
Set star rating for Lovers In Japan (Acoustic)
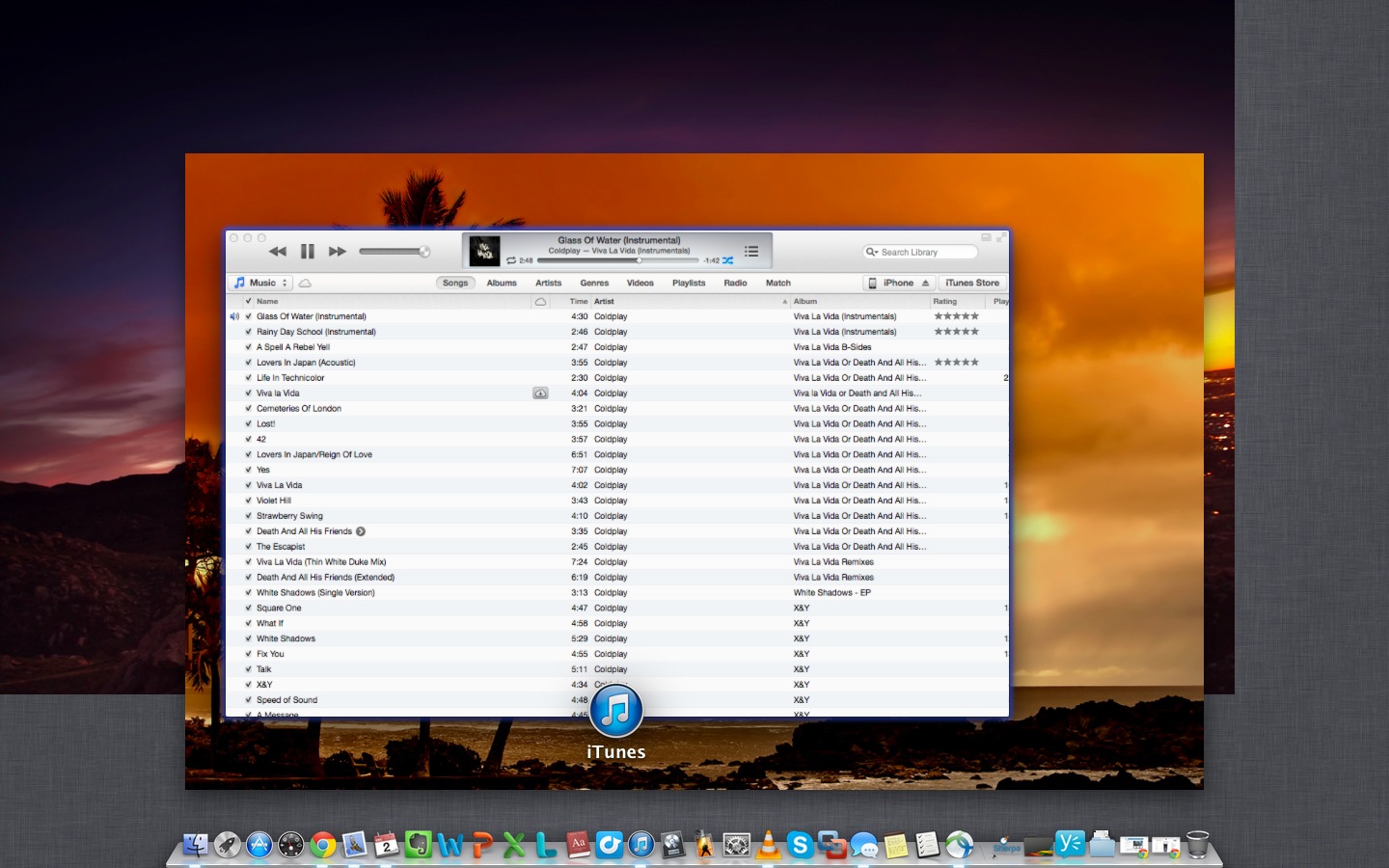956,363
